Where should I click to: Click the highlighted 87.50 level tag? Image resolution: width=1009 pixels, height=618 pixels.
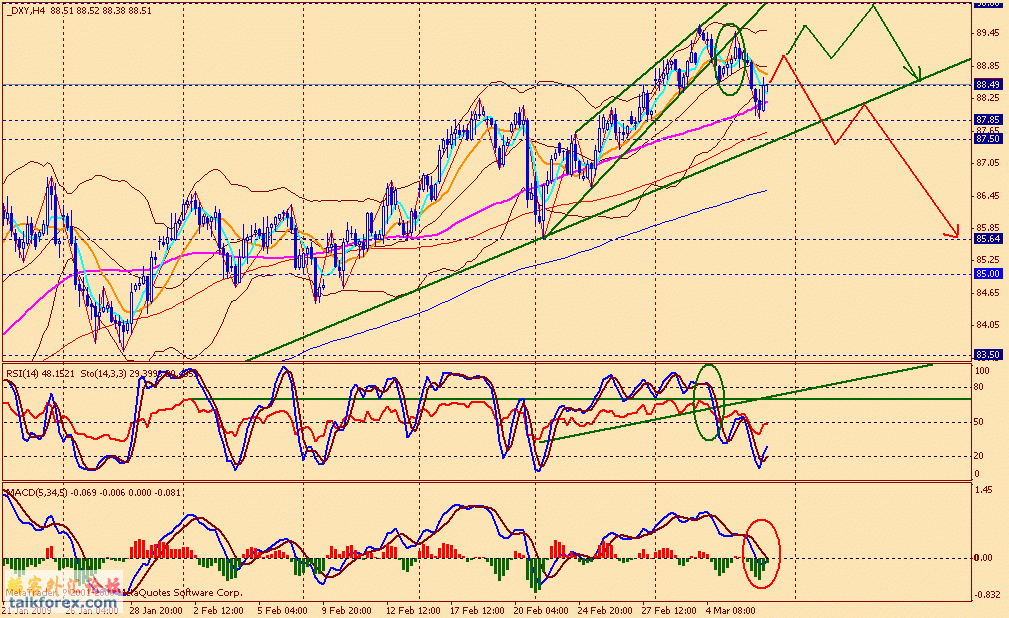988,138
